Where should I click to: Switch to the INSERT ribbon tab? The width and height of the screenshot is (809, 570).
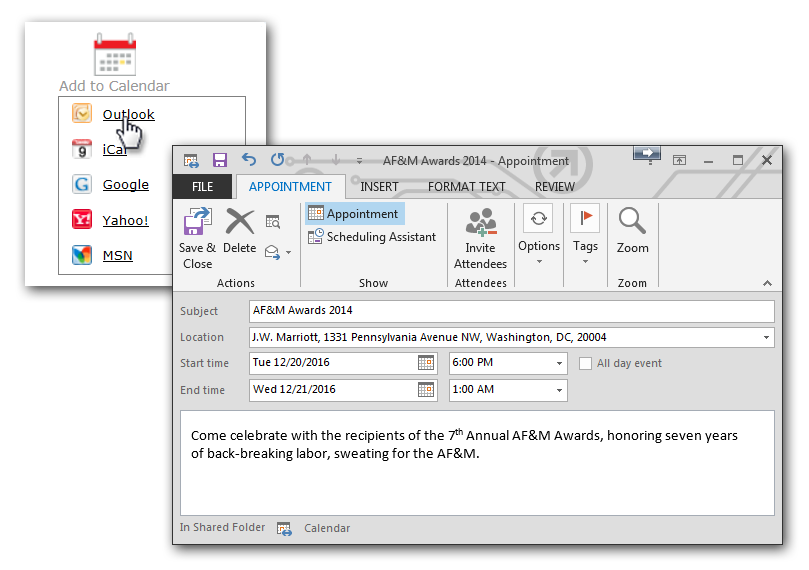tap(379, 187)
